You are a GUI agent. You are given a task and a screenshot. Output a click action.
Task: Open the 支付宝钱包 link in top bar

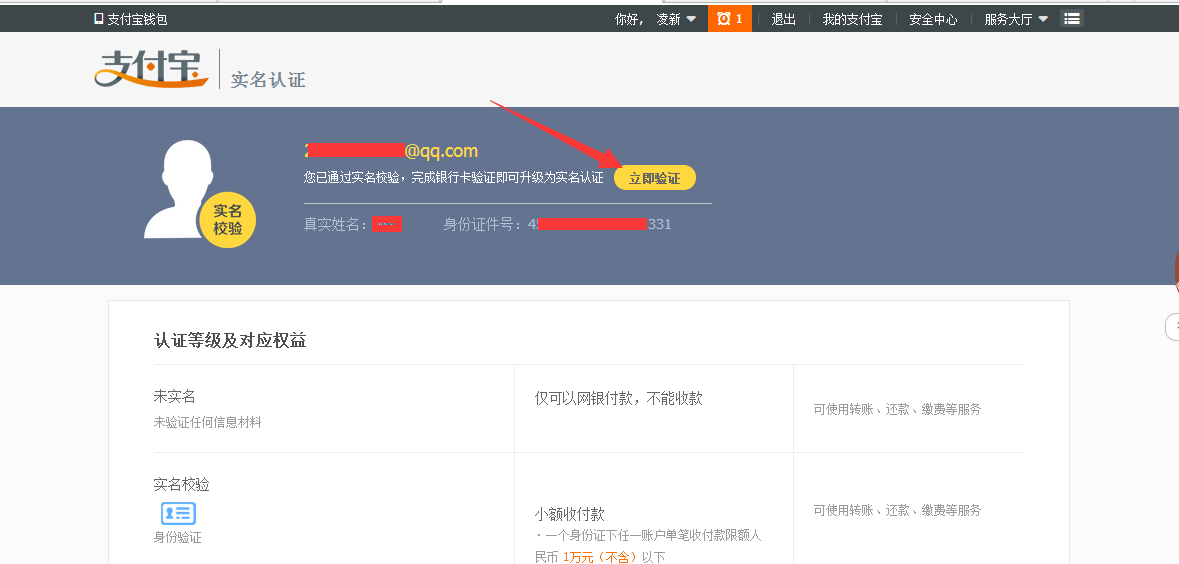137,20
